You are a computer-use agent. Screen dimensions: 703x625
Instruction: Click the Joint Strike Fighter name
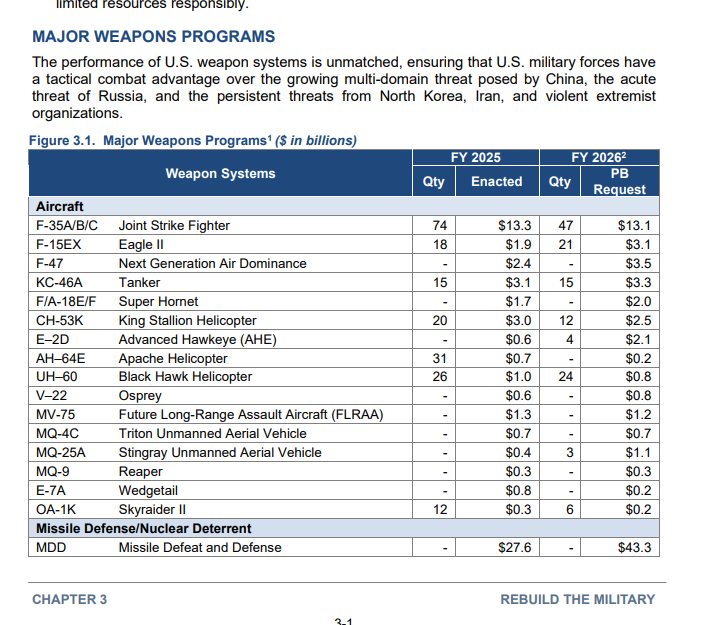pyautogui.click(x=174, y=225)
